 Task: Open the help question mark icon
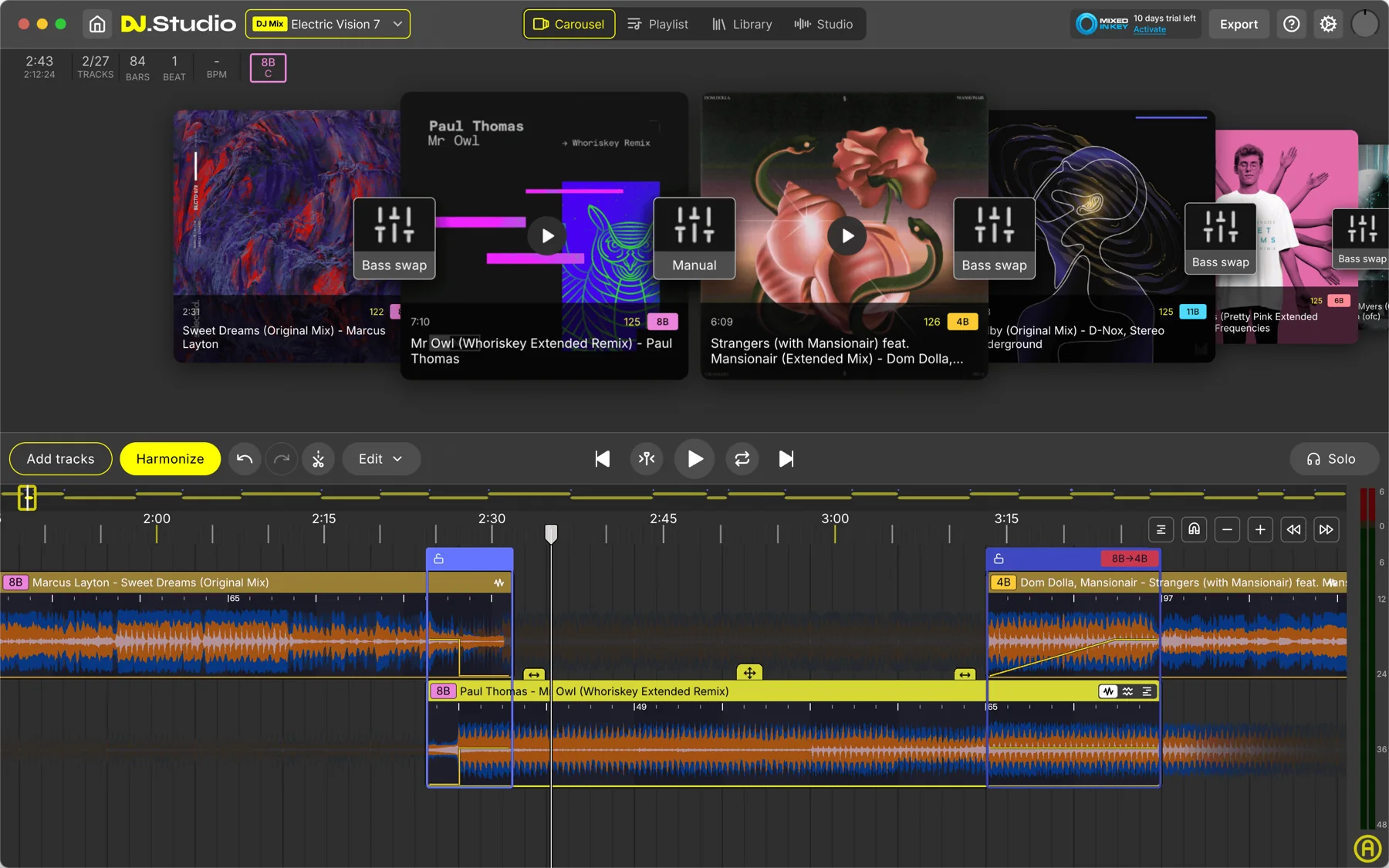click(1291, 24)
